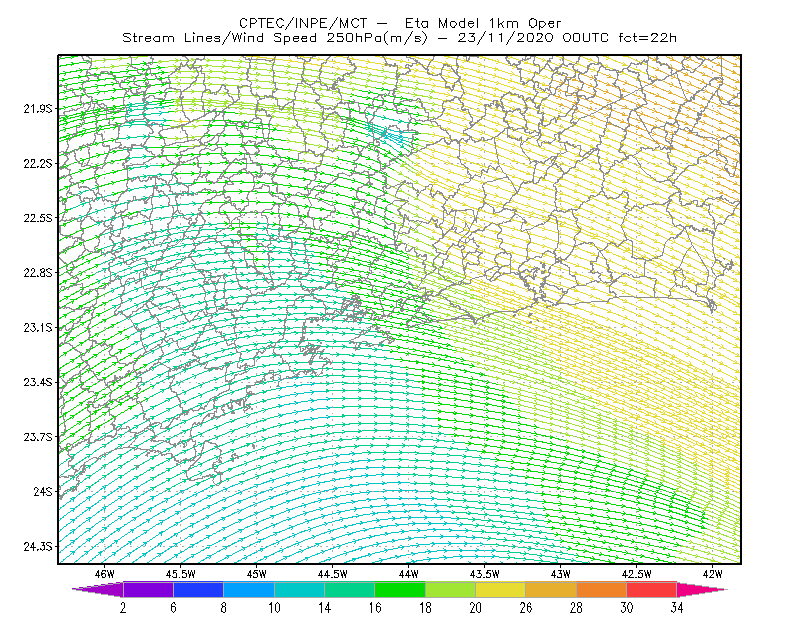Click the 23.1S latitude axis label
This screenshot has width=800, height=618.
[38, 328]
